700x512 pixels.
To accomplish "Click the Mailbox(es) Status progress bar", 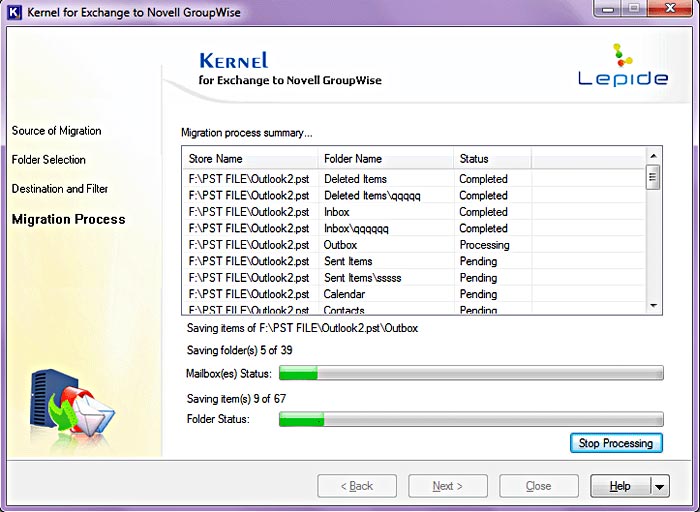I will (471, 373).
